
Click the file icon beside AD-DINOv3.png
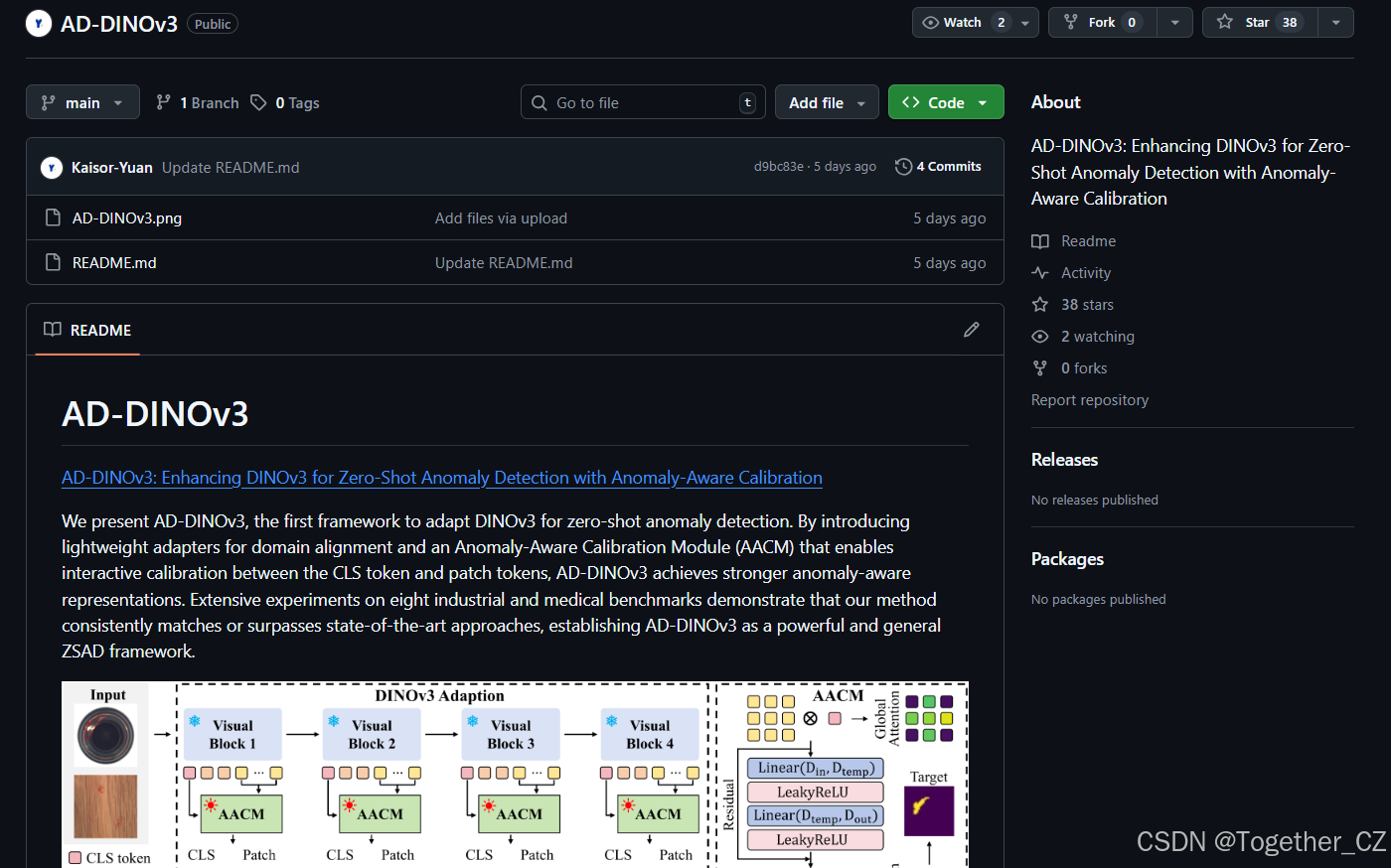click(x=53, y=217)
